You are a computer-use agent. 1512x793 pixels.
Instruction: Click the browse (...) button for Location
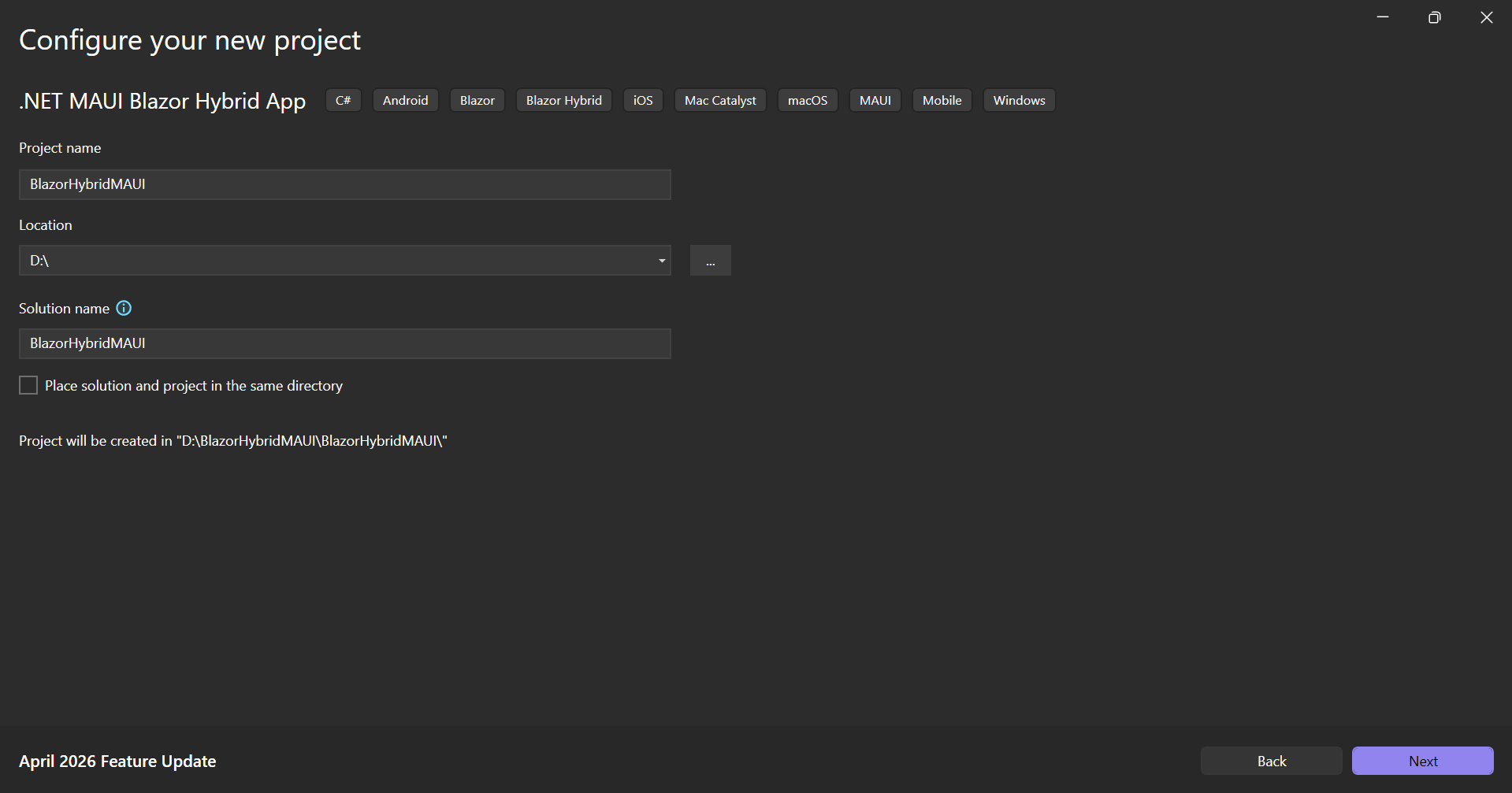point(711,261)
